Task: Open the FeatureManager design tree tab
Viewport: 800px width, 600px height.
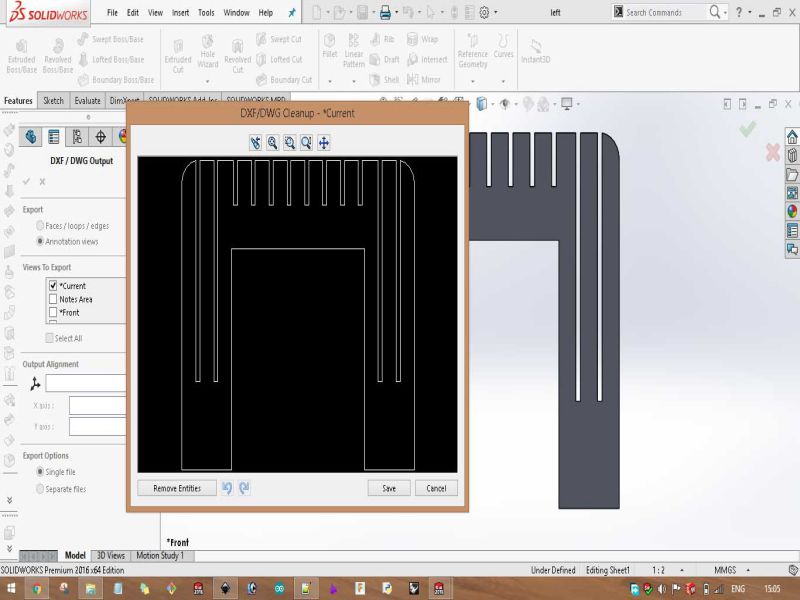Action: click(31, 137)
